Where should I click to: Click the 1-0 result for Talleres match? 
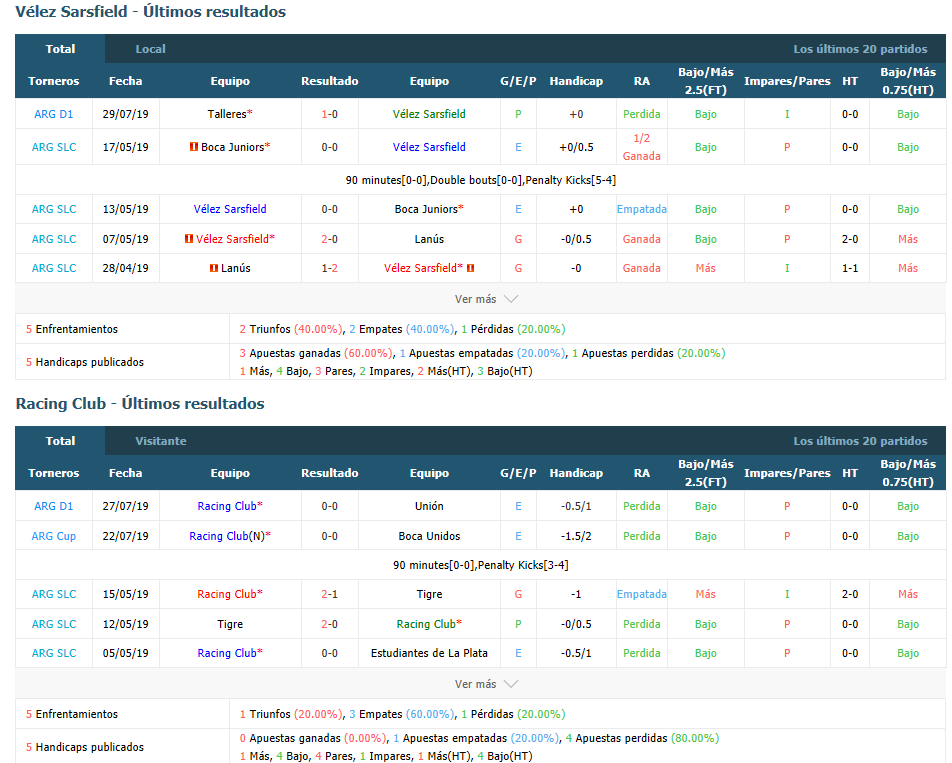(330, 114)
